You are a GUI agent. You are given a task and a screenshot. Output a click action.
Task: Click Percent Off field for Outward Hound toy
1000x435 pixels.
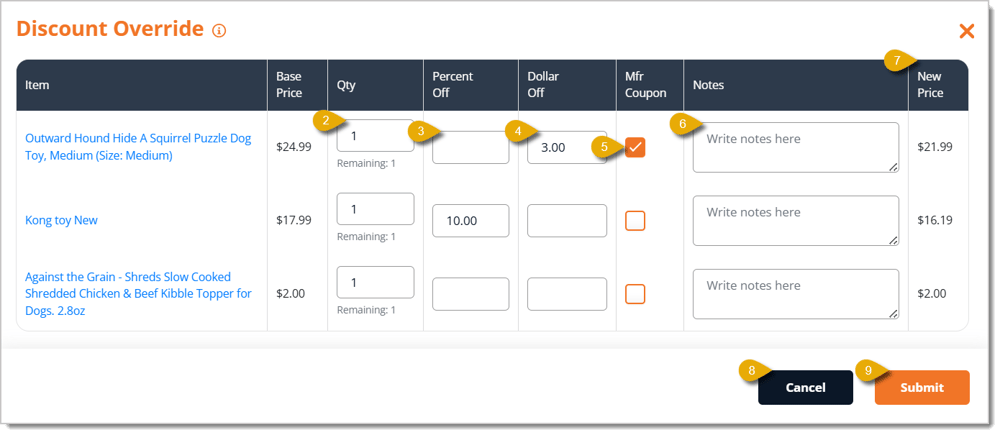tap(471, 147)
